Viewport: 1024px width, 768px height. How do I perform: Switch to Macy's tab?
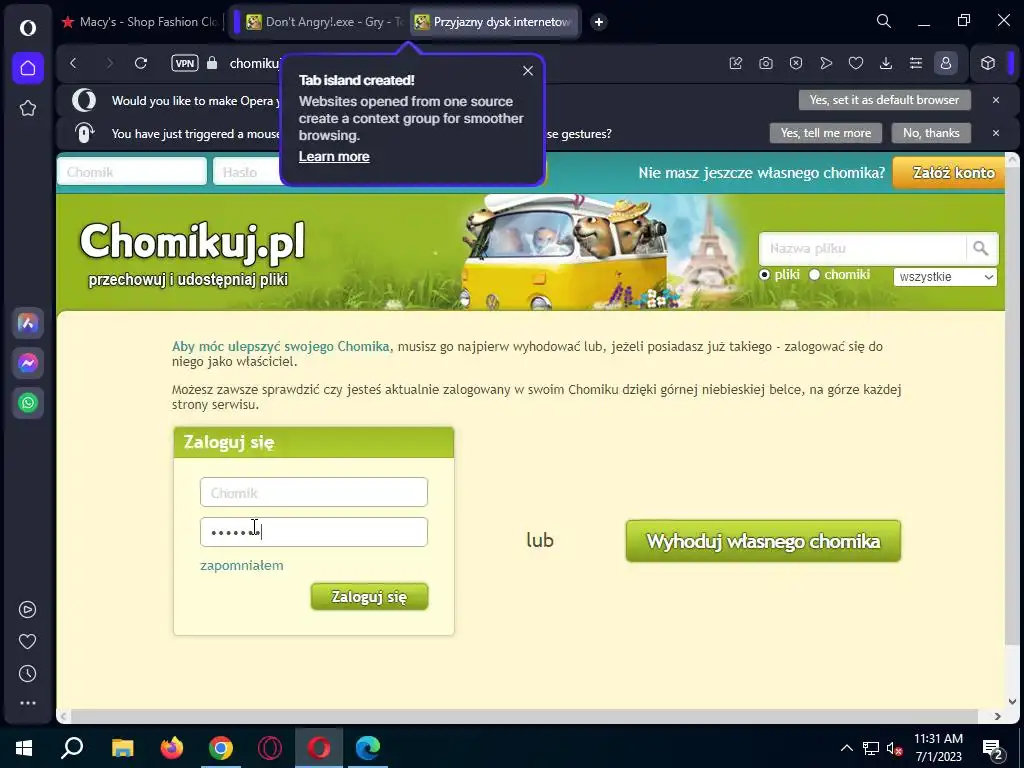pos(140,22)
